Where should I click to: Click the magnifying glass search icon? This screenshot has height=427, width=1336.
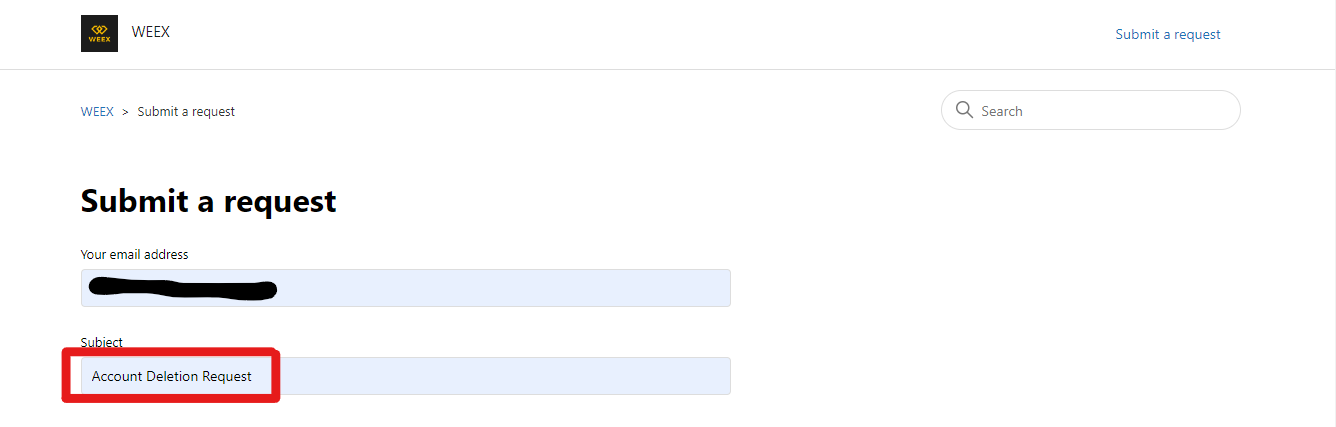pyautogui.click(x=964, y=110)
